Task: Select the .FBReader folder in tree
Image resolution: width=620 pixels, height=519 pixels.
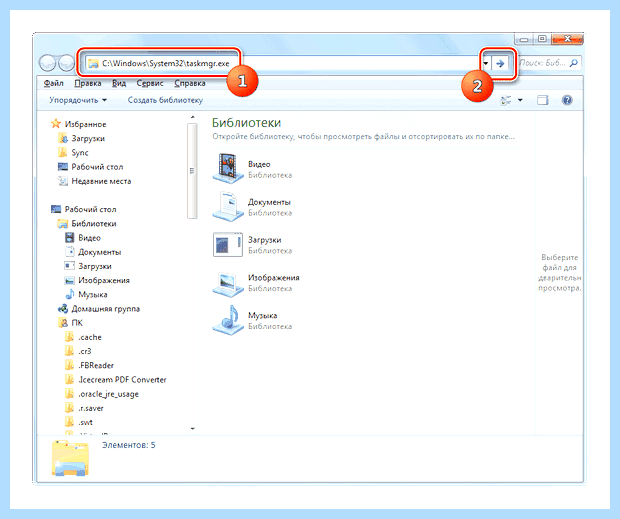Action: (96, 366)
